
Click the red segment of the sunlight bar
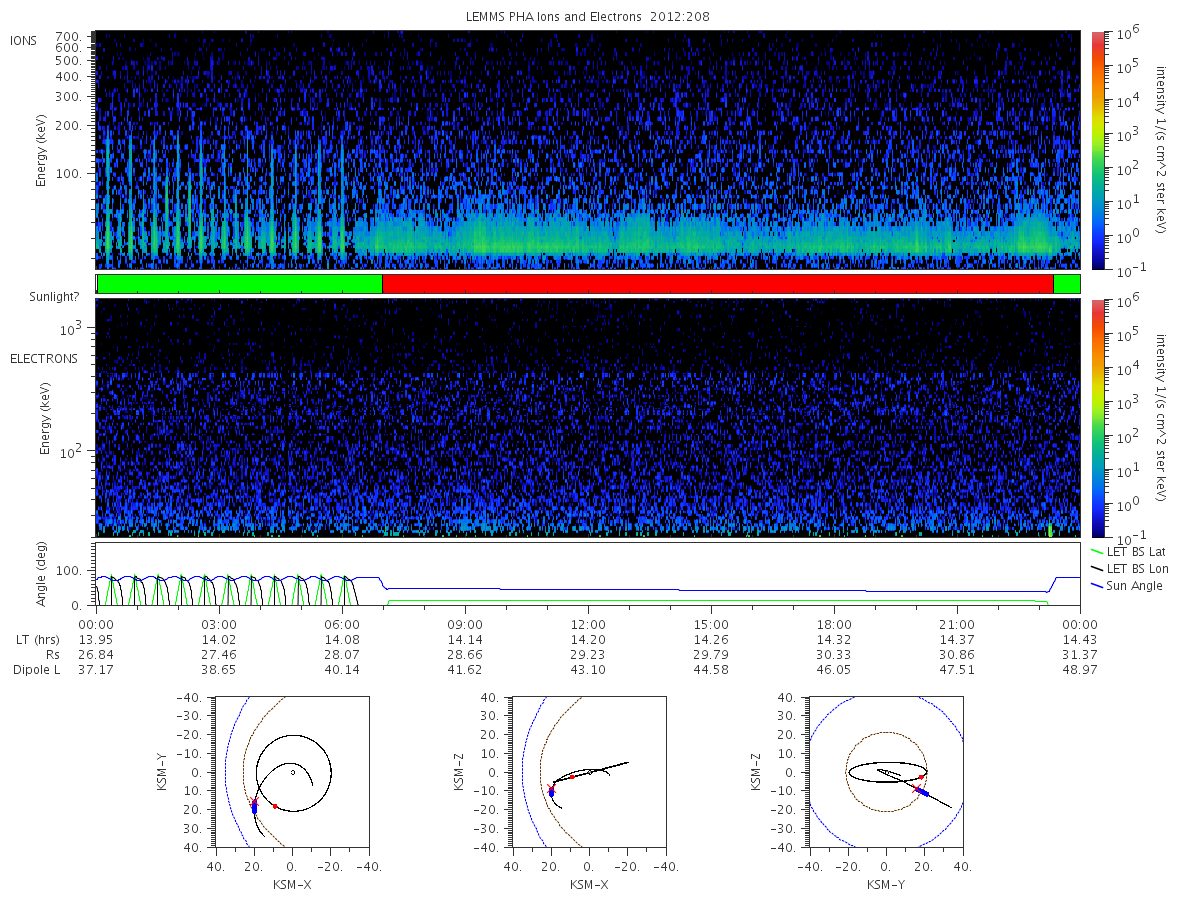coord(718,284)
